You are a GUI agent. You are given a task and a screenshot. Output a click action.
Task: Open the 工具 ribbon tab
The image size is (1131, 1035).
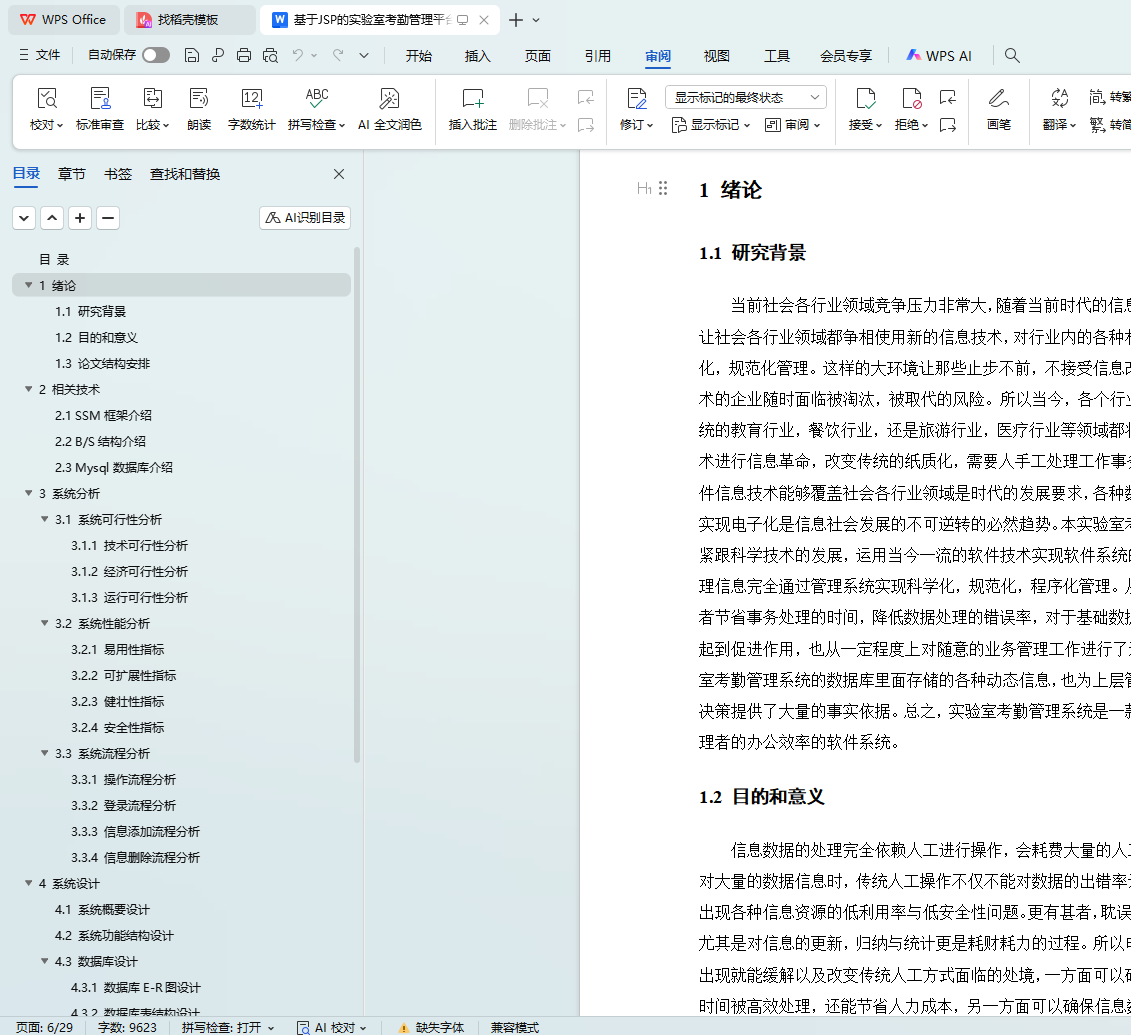click(x=777, y=56)
